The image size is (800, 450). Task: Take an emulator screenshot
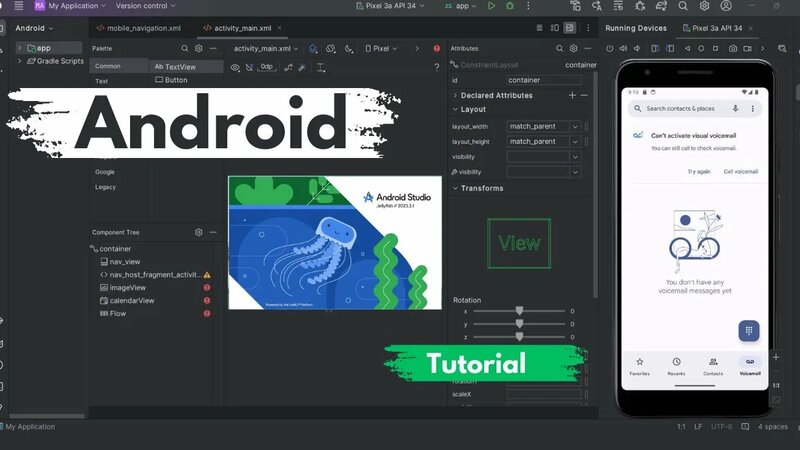pos(733,48)
